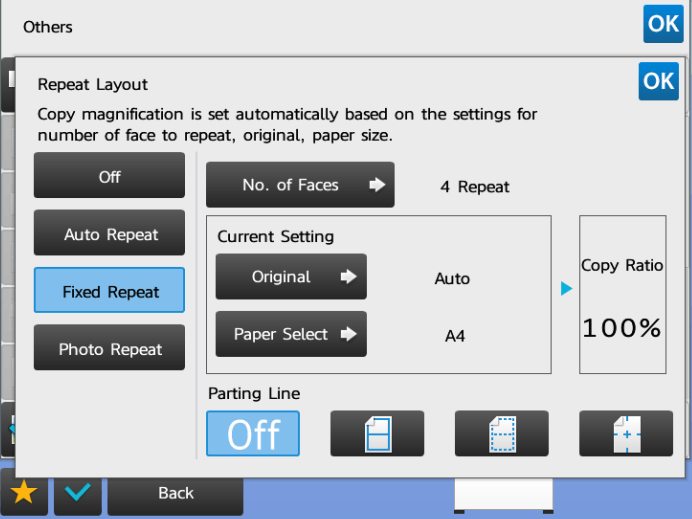The height and width of the screenshot is (519, 692).
Task: Click the 'Repeat Layout' title
Action: [x=93, y=84]
